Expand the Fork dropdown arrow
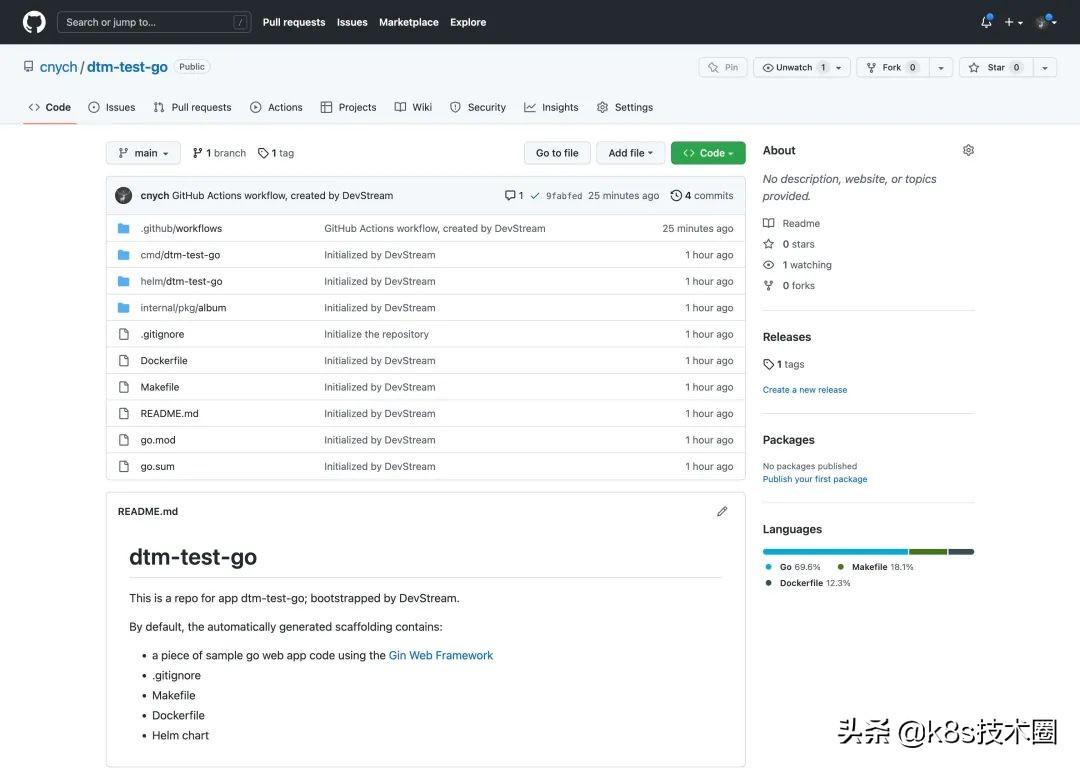 [941, 68]
